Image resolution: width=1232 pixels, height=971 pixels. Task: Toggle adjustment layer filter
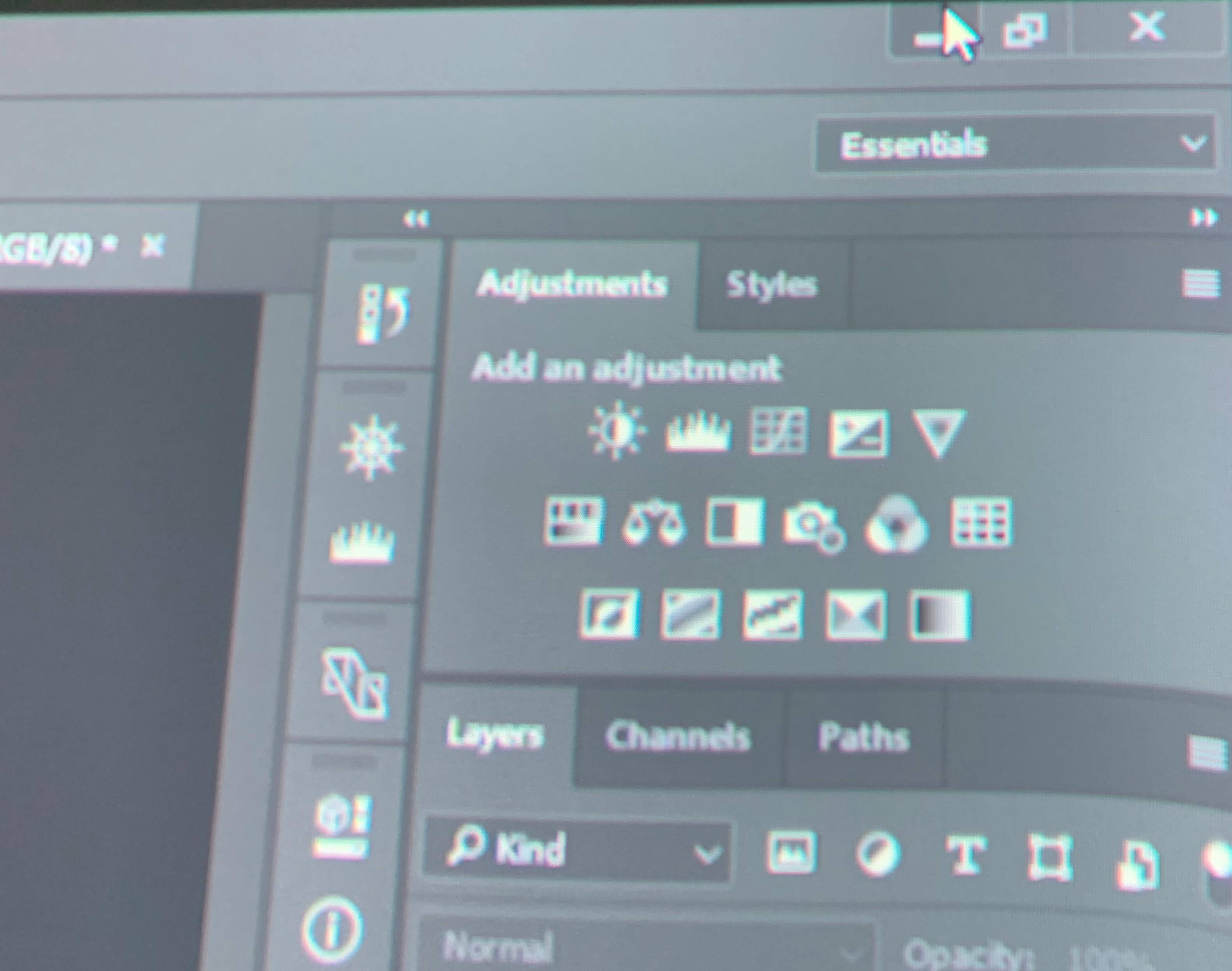click(x=878, y=854)
